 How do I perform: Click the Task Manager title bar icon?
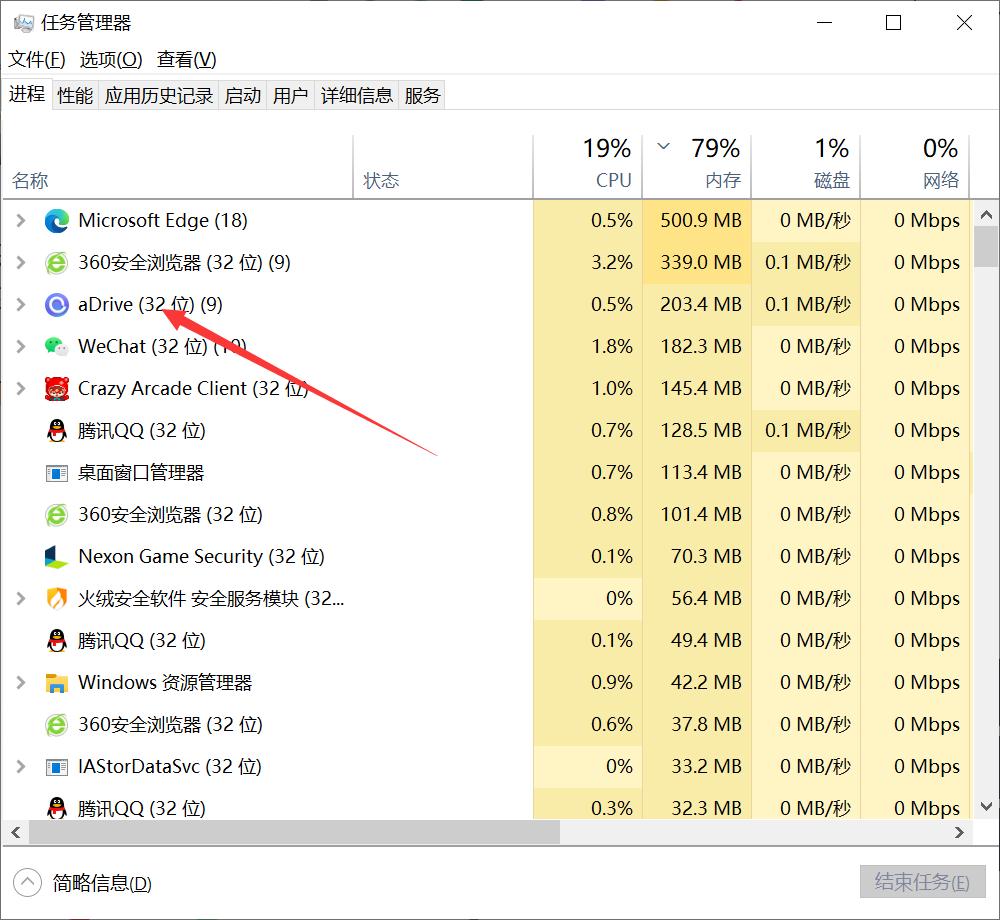pyautogui.click(x=23, y=21)
